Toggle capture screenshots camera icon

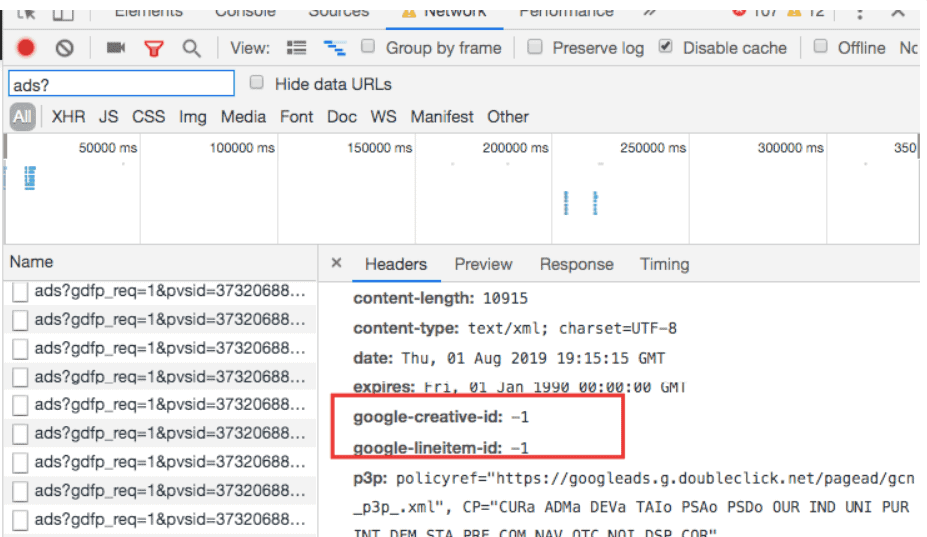pyautogui.click(x=116, y=48)
